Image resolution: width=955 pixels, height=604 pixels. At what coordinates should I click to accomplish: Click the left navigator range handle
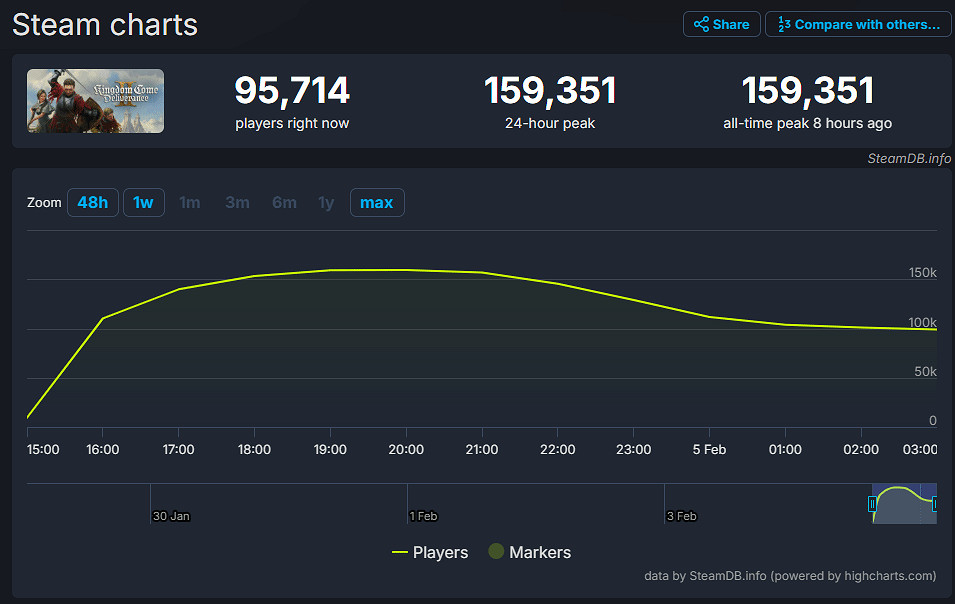(x=872, y=504)
